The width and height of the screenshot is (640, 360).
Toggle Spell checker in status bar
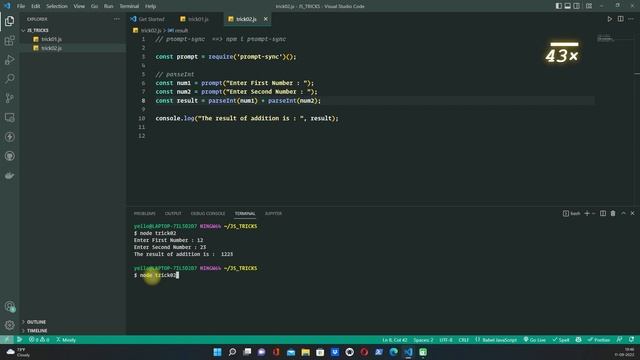[561, 340]
